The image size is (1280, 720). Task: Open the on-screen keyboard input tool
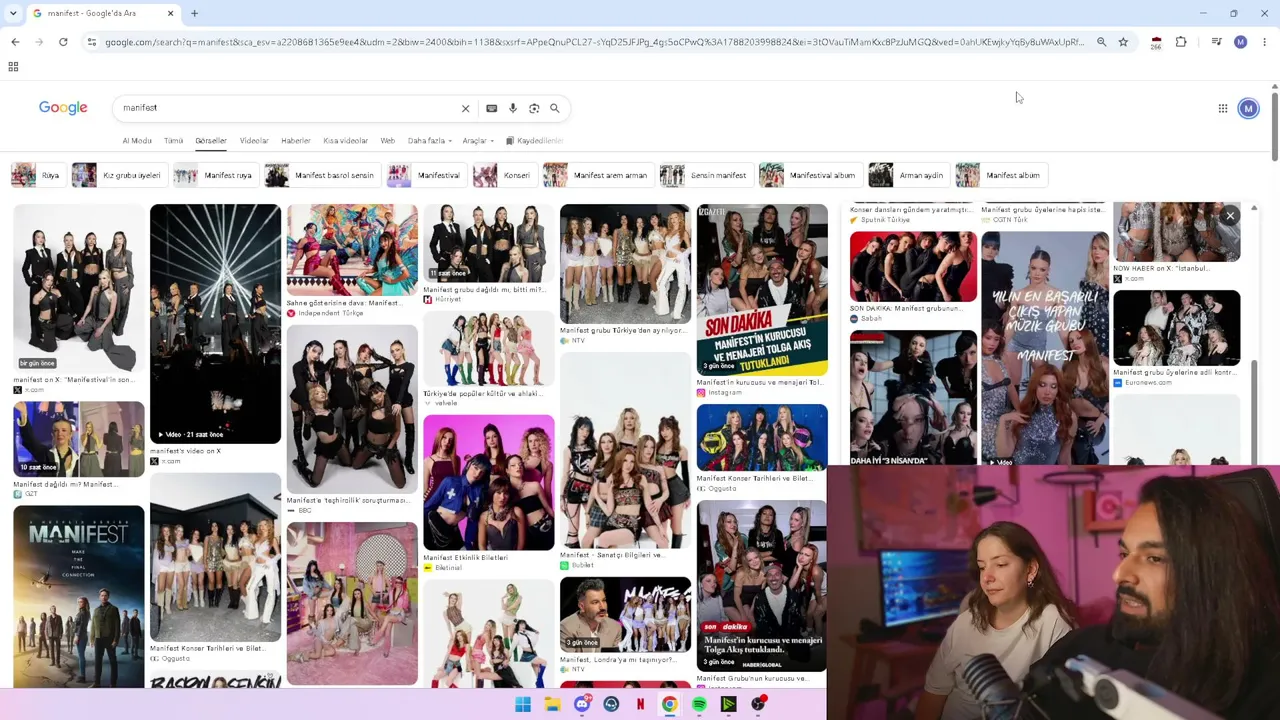click(491, 108)
